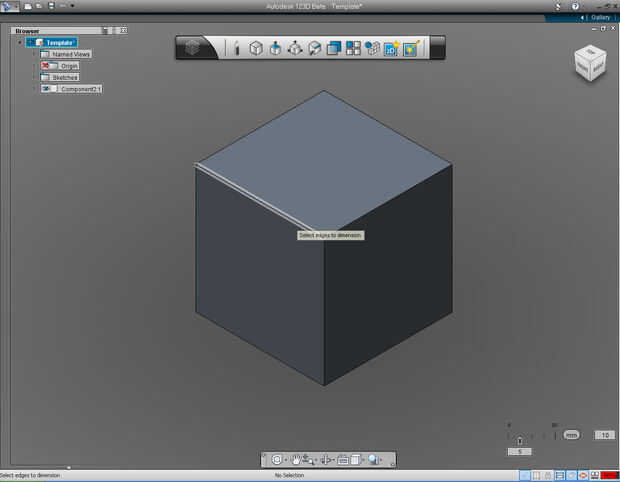Viewport: 620px width, 482px height.
Task: Select the Press/Pull tool icon
Action: point(275,48)
